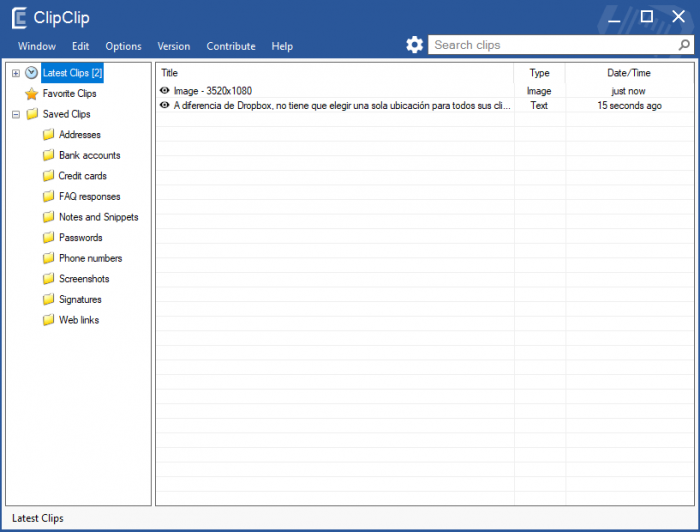The height and width of the screenshot is (532, 700).
Task: Open the Contribute menu
Action: tap(231, 46)
